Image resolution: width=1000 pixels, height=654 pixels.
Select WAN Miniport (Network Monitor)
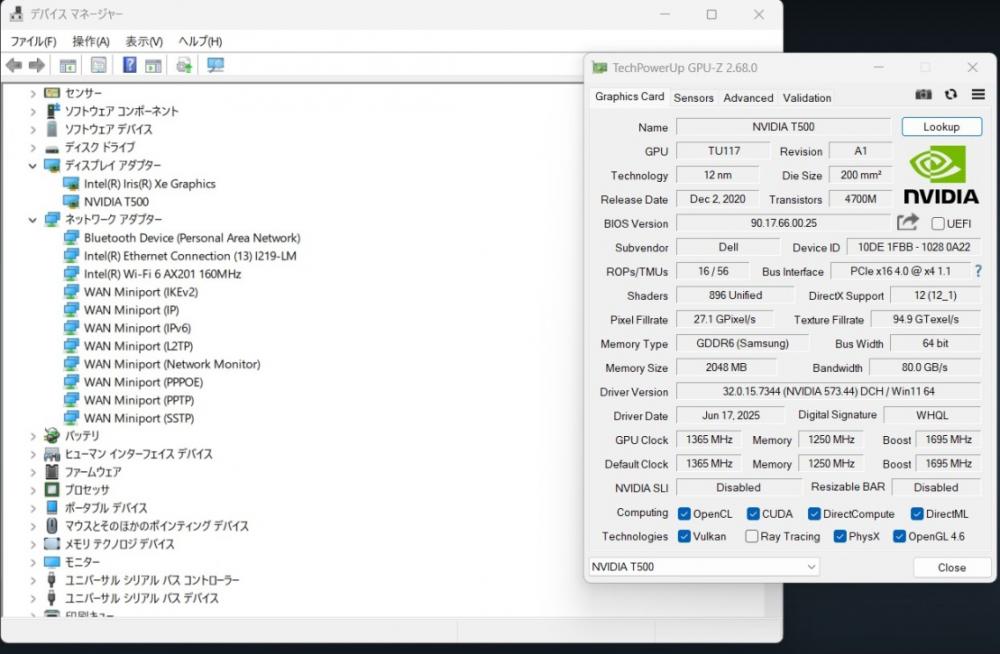point(172,364)
